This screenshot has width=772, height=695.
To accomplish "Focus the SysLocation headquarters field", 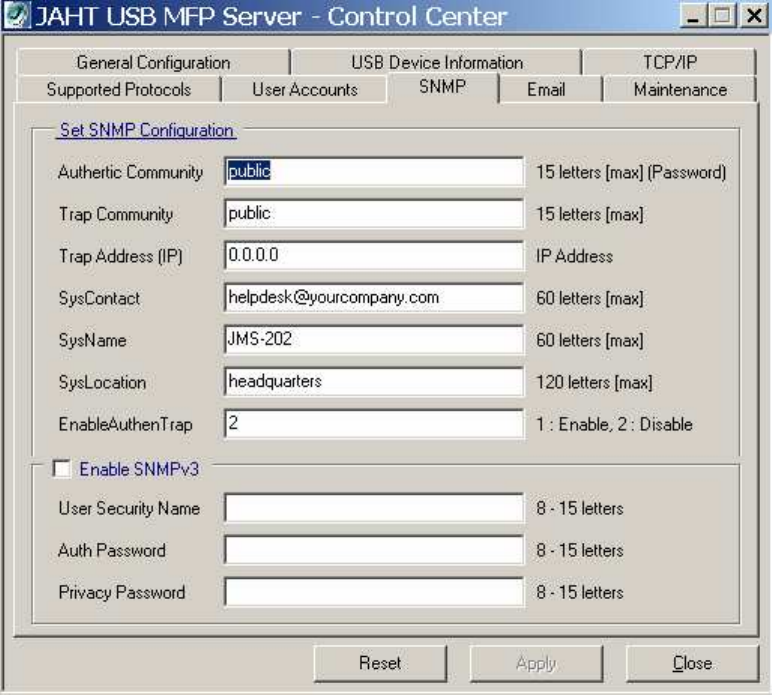I will tap(374, 382).
